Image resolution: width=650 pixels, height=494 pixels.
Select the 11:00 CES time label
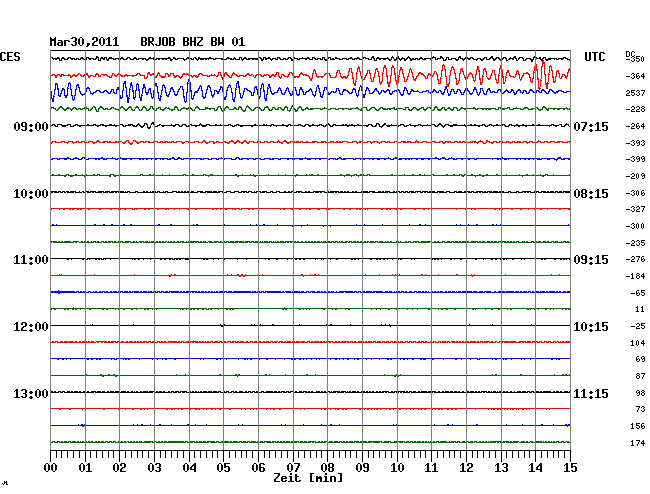(x=31, y=260)
